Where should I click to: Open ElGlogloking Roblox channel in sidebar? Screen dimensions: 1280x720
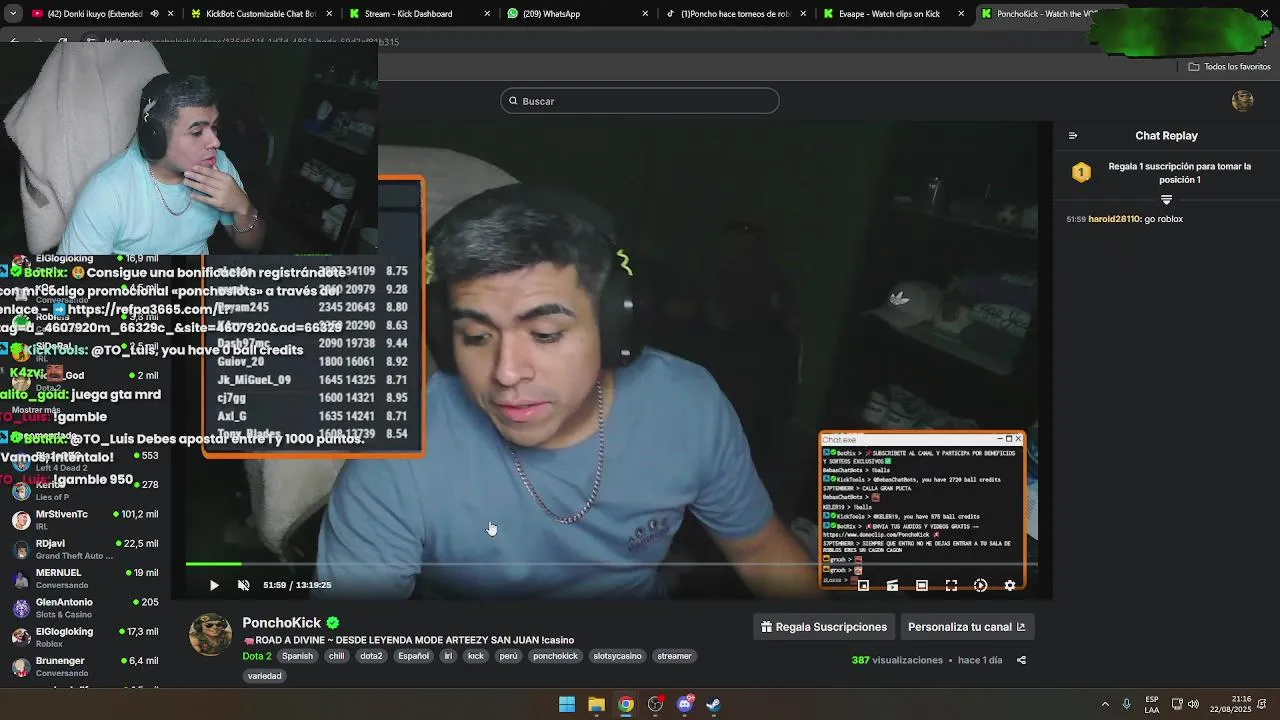point(85,637)
